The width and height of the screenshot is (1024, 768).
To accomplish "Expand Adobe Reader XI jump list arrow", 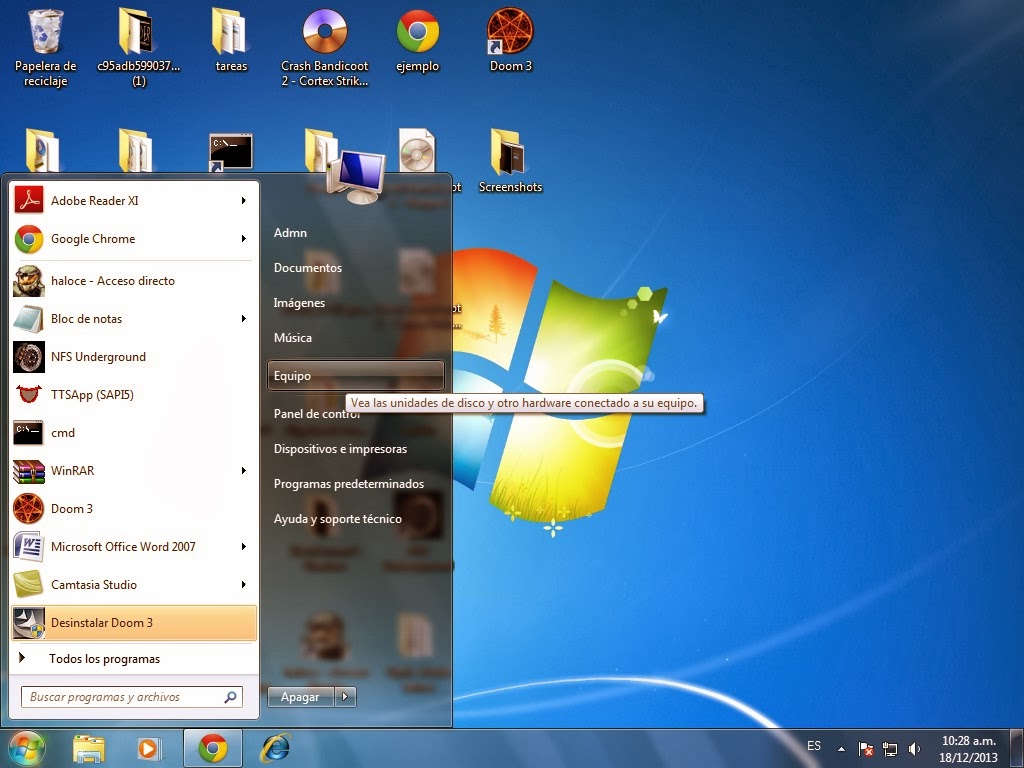I will tap(244, 200).
